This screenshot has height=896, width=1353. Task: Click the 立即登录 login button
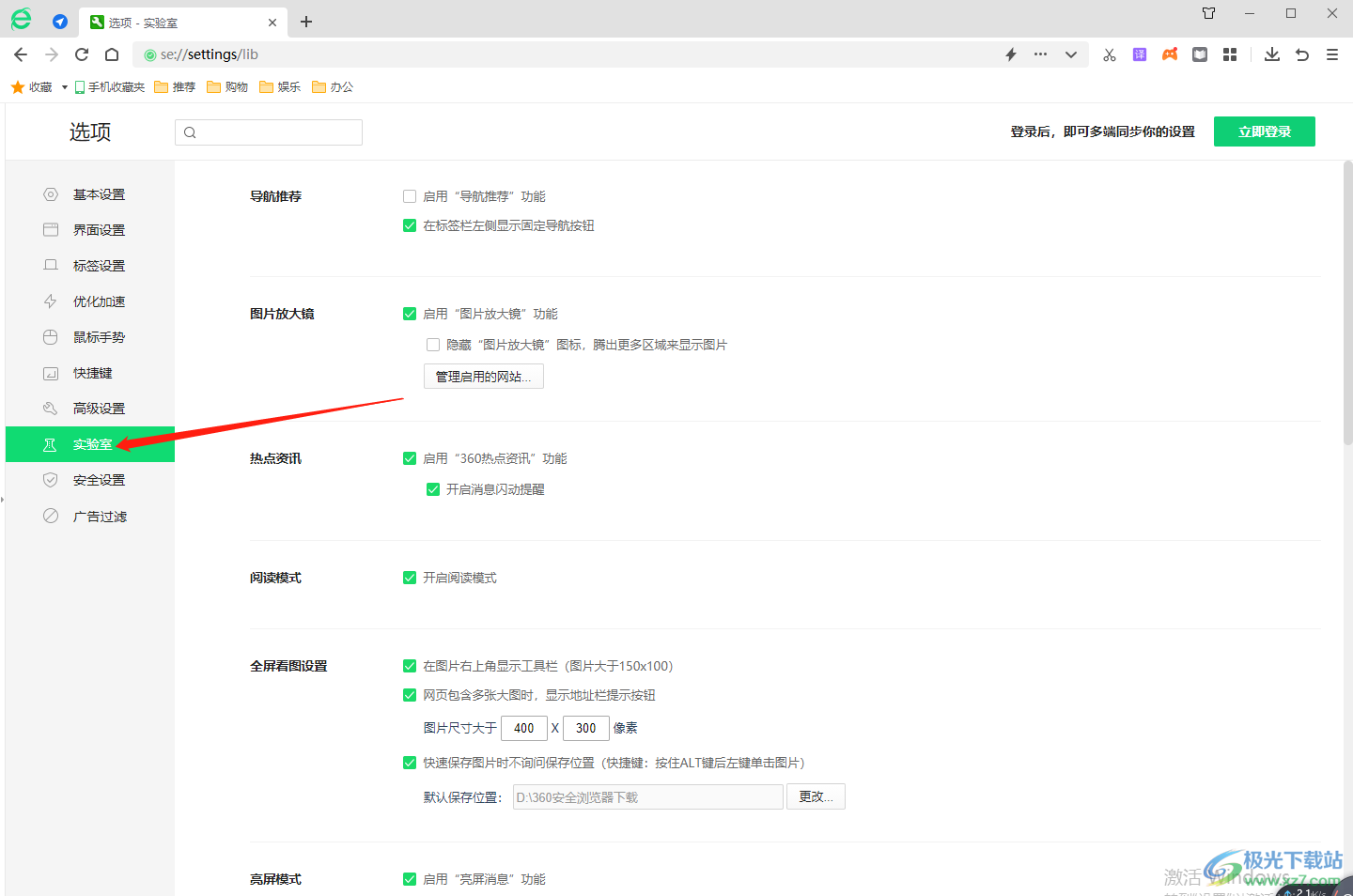1265,131
